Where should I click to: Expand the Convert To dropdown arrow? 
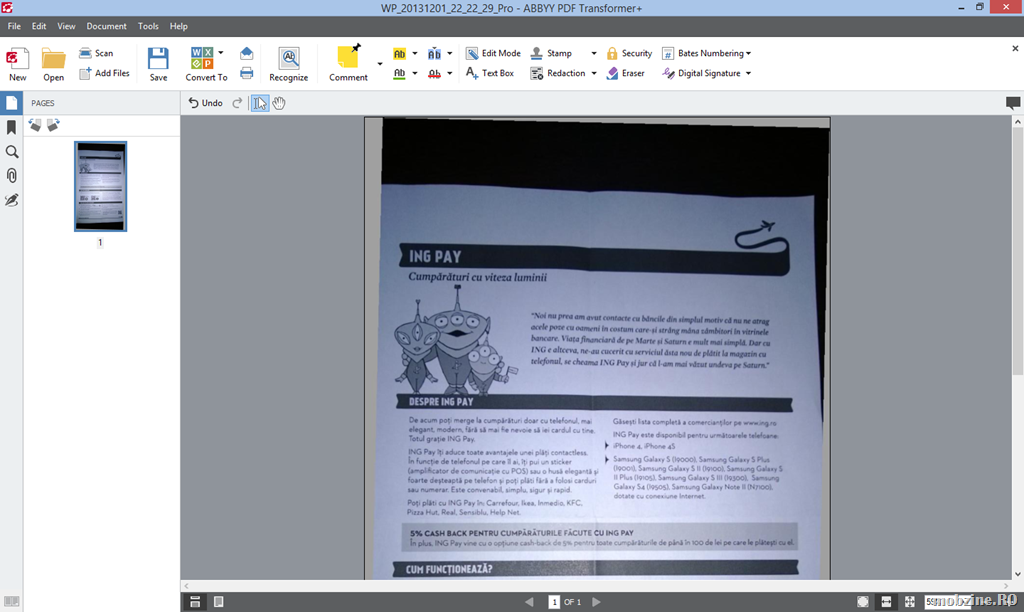click(221, 53)
